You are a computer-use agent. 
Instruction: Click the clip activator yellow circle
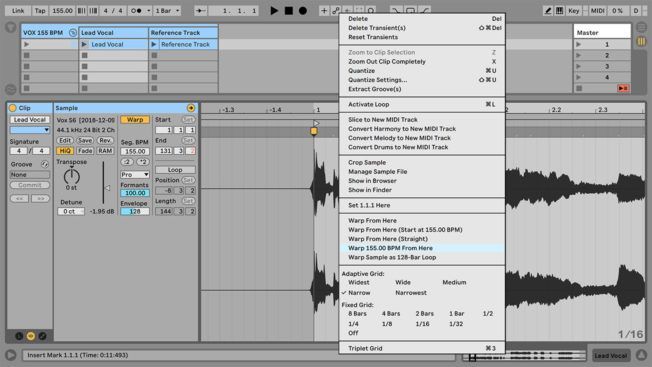tap(12, 108)
